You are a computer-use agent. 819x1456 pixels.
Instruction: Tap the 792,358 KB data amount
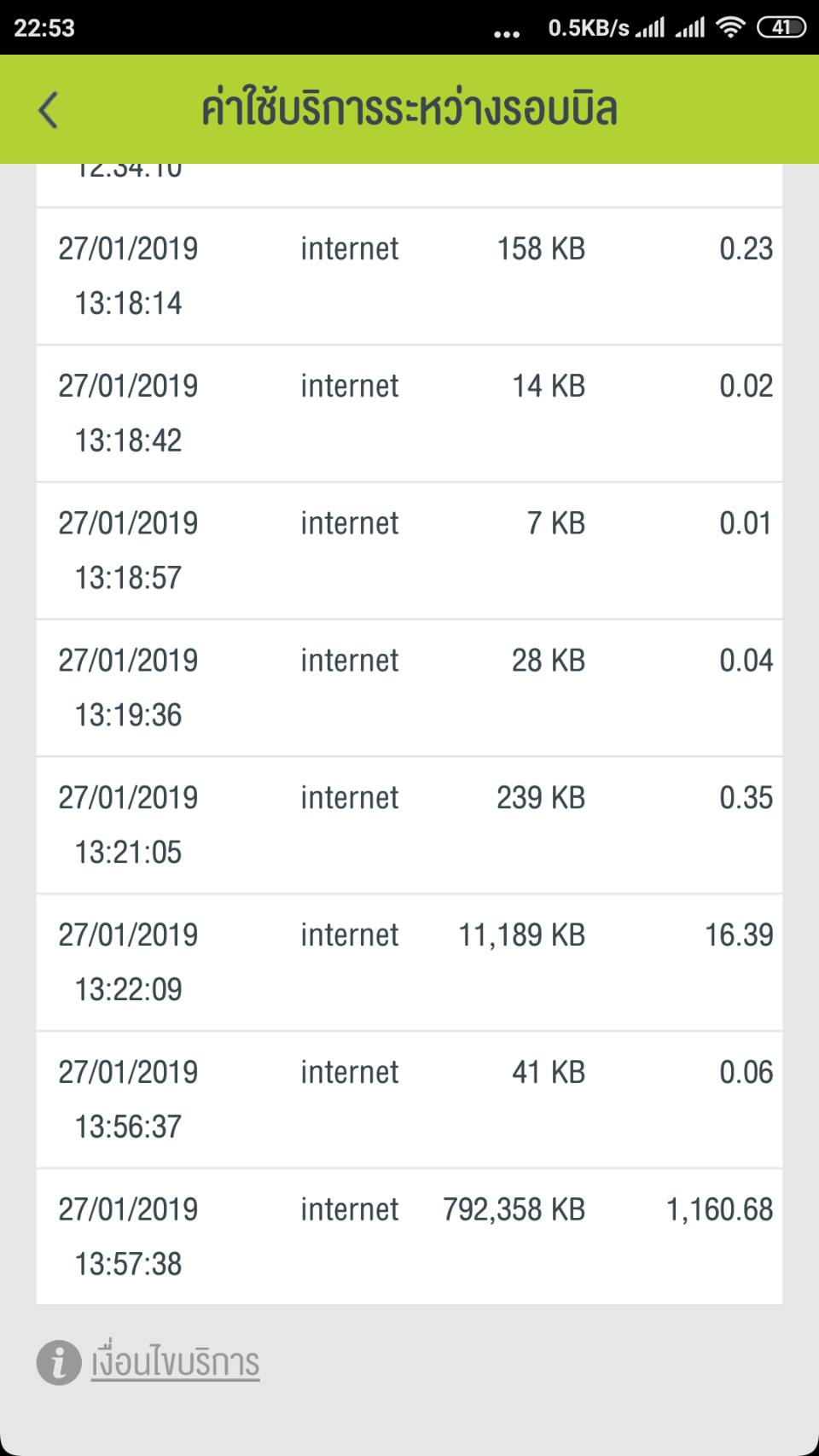[x=514, y=1210]
